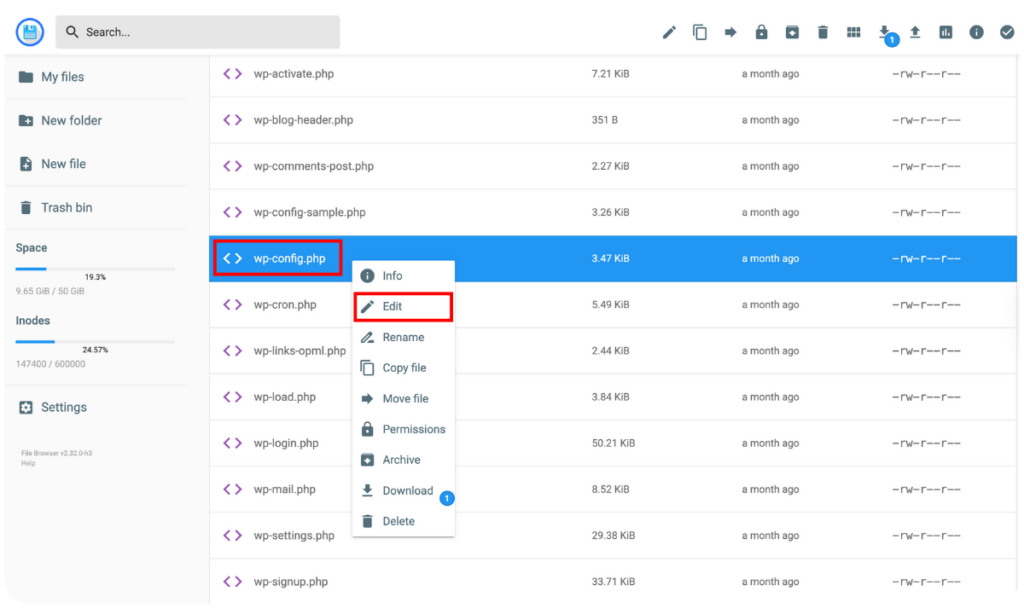This screenshot has height=614, width=1024.
Task: Click the Upload icon in the toolbar
Action: point(914,31)
